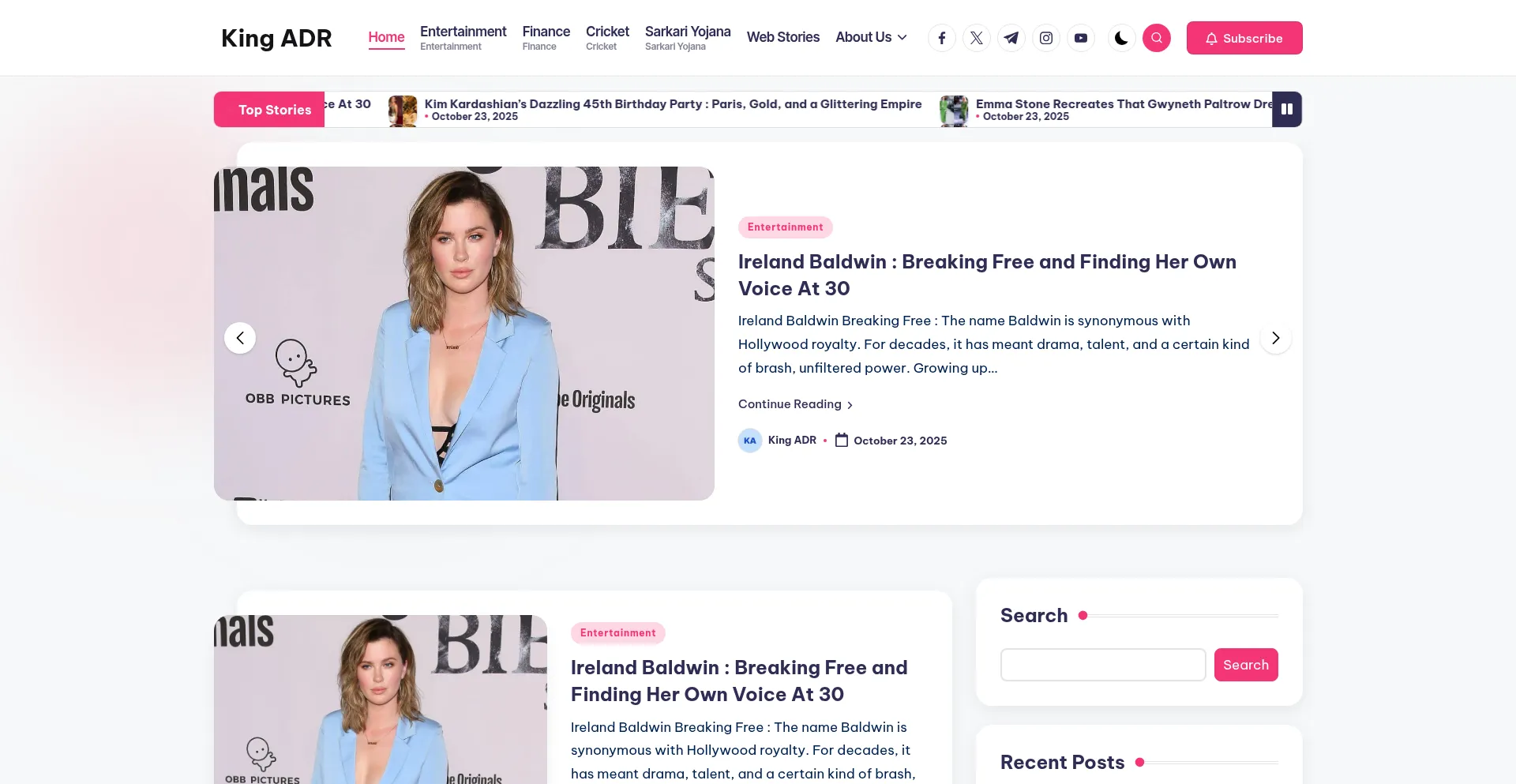Open the Finance menu item
Image resolution: width=1516 pixels, height=784 pixels.
[x=546, y=37]
